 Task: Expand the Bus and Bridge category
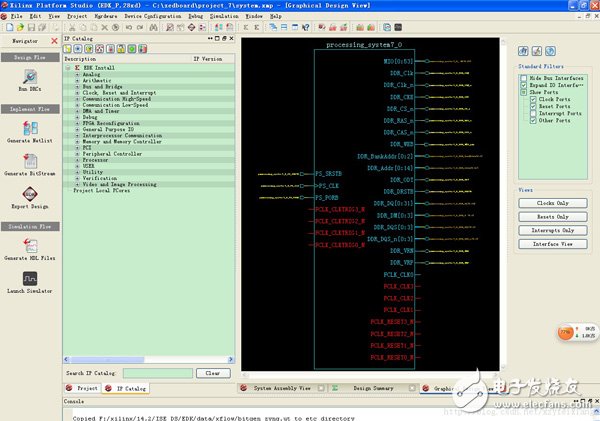click(x=78, y=86)
